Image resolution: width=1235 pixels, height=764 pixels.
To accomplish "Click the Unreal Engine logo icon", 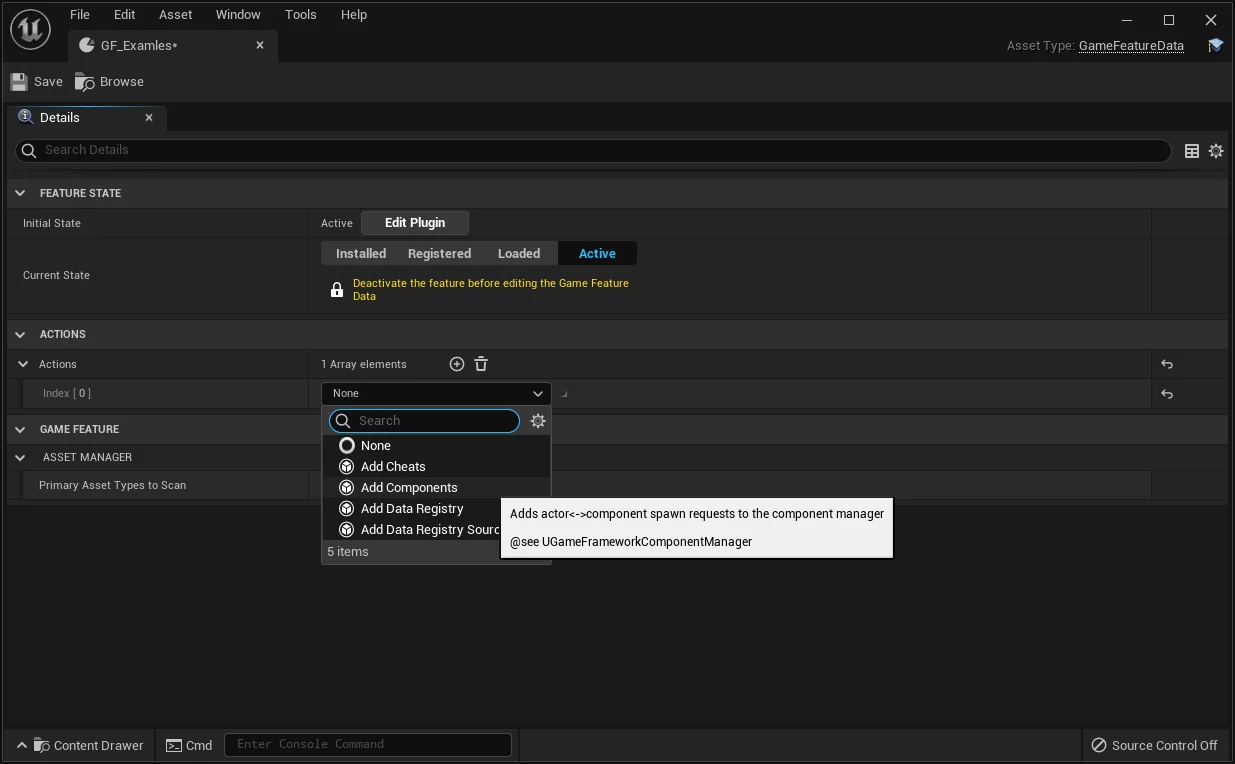I will [30, 30].
